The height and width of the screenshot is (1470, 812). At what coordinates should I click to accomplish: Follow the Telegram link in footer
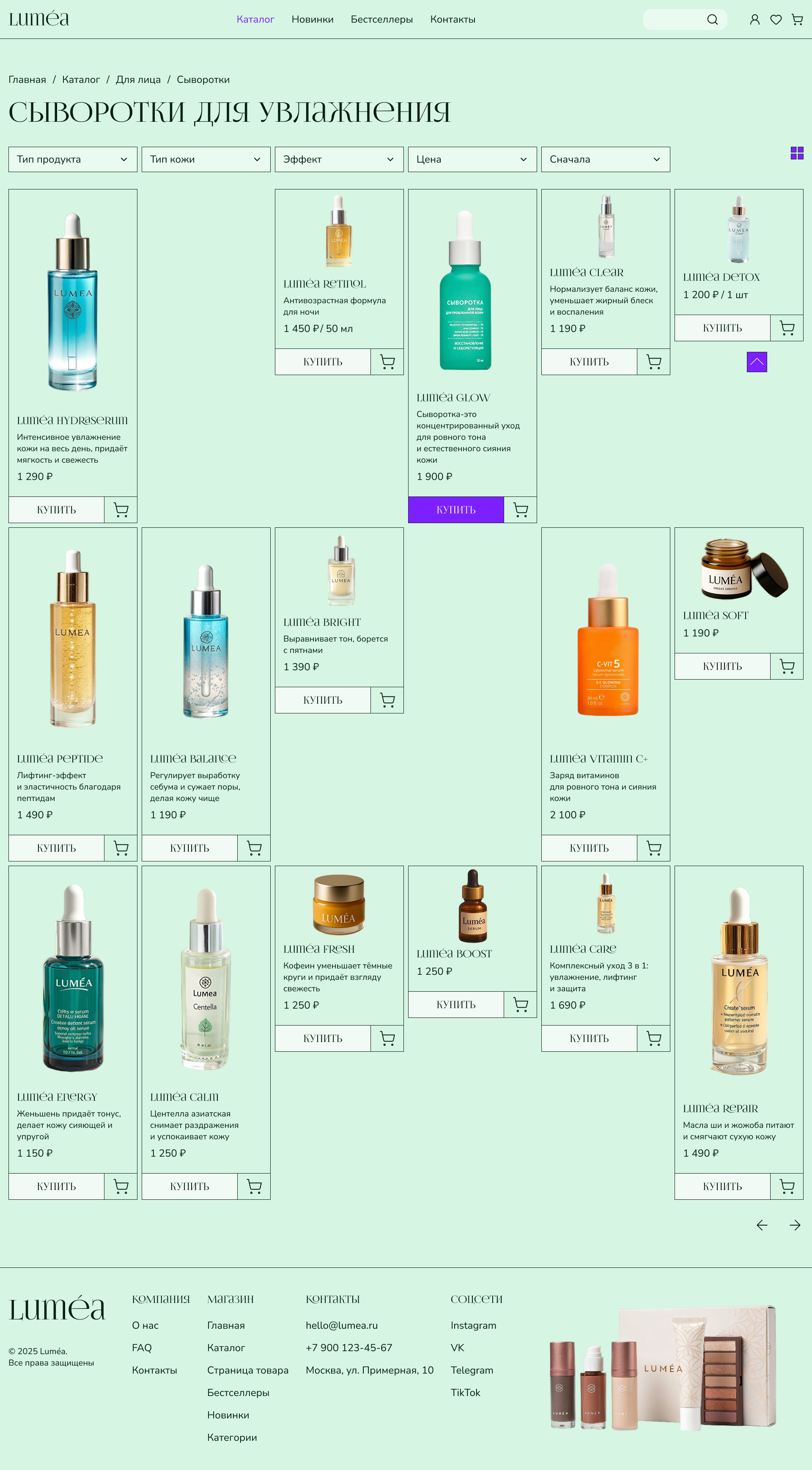pos(471,1370)
